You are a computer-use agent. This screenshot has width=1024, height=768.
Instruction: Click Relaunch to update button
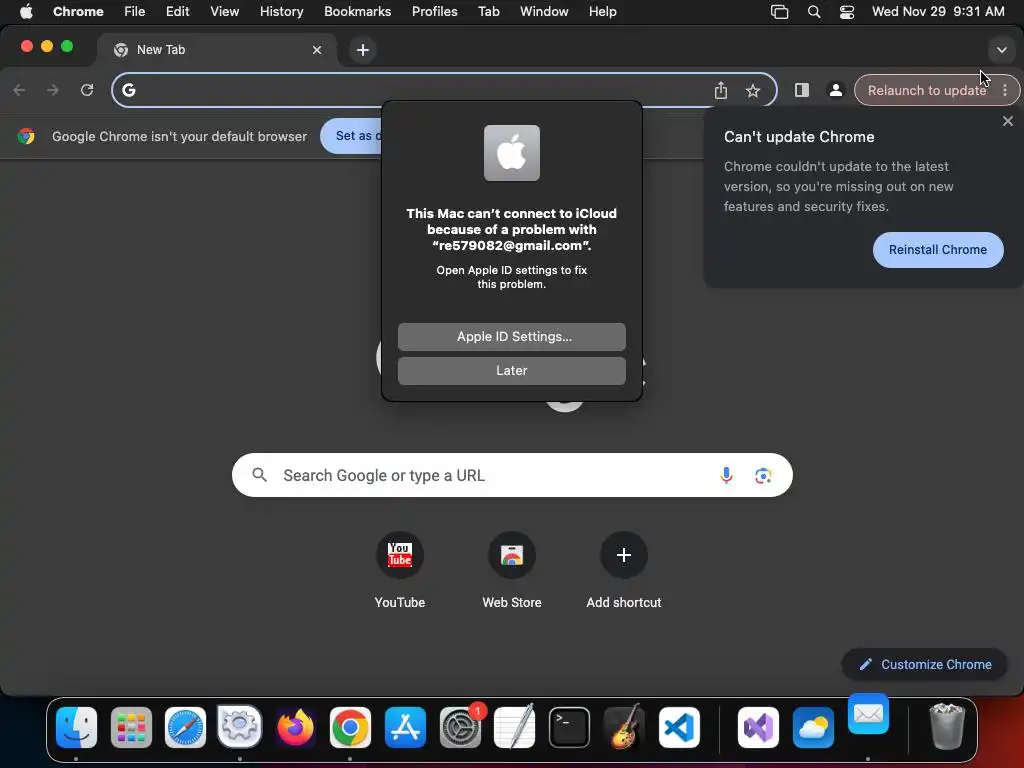click(926, 90)
